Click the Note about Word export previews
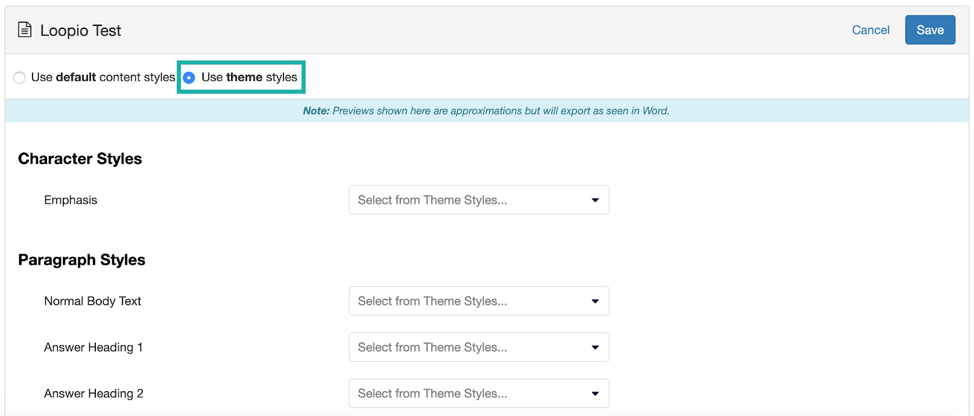974x416 pixels. click(486, 111)
